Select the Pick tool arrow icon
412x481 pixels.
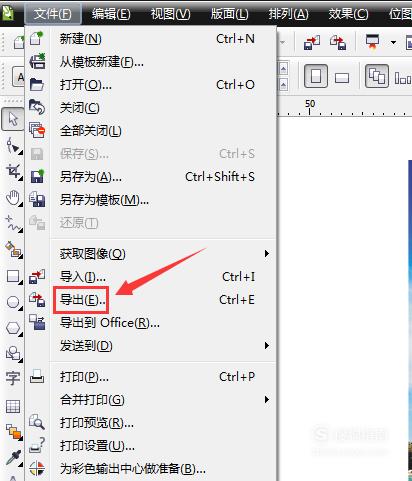point(13,119)
